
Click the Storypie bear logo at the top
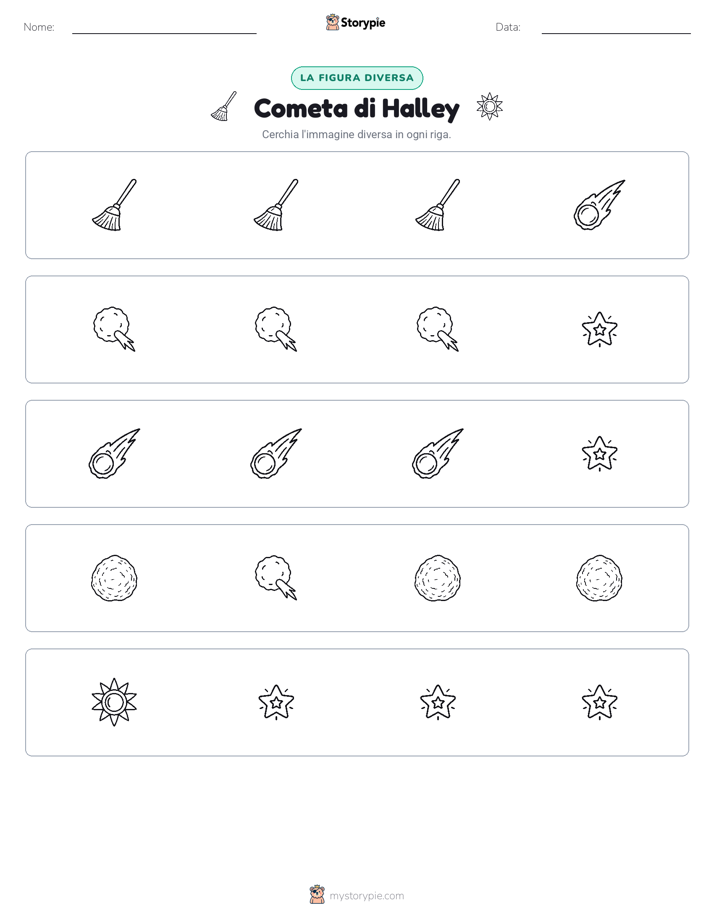333,22
